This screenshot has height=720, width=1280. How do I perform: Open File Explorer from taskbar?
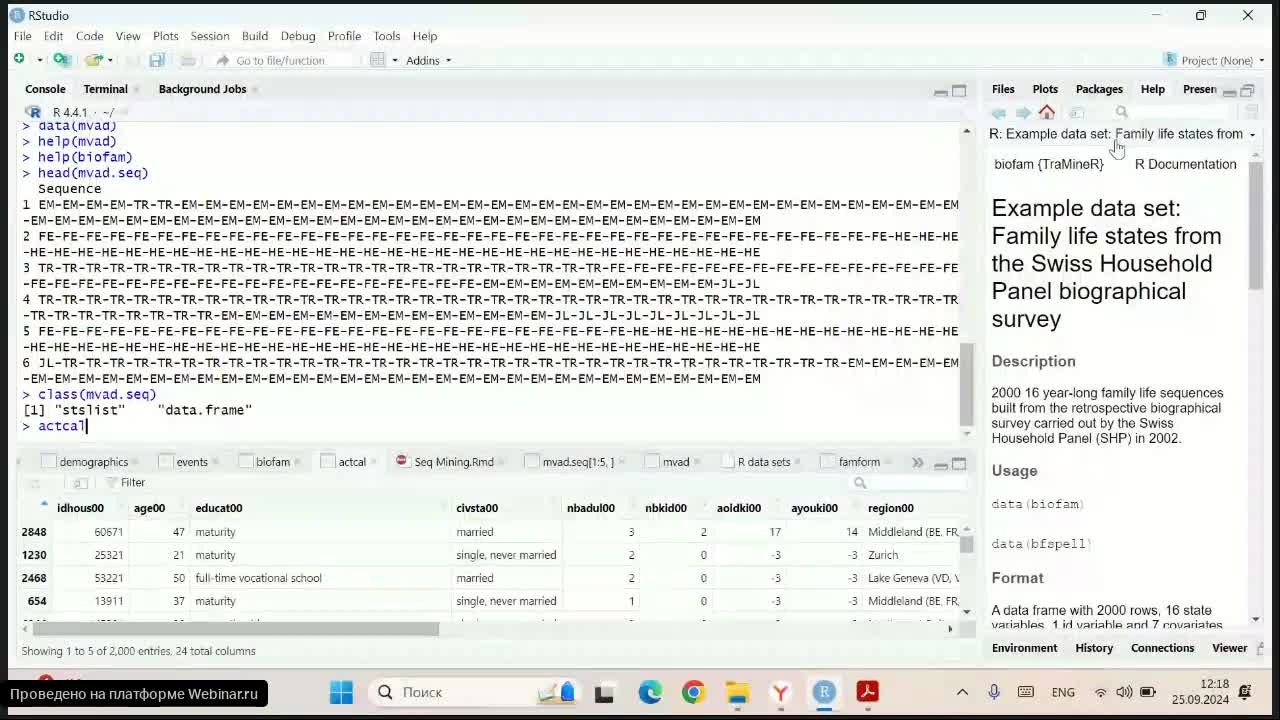click(x=737, y=692)
